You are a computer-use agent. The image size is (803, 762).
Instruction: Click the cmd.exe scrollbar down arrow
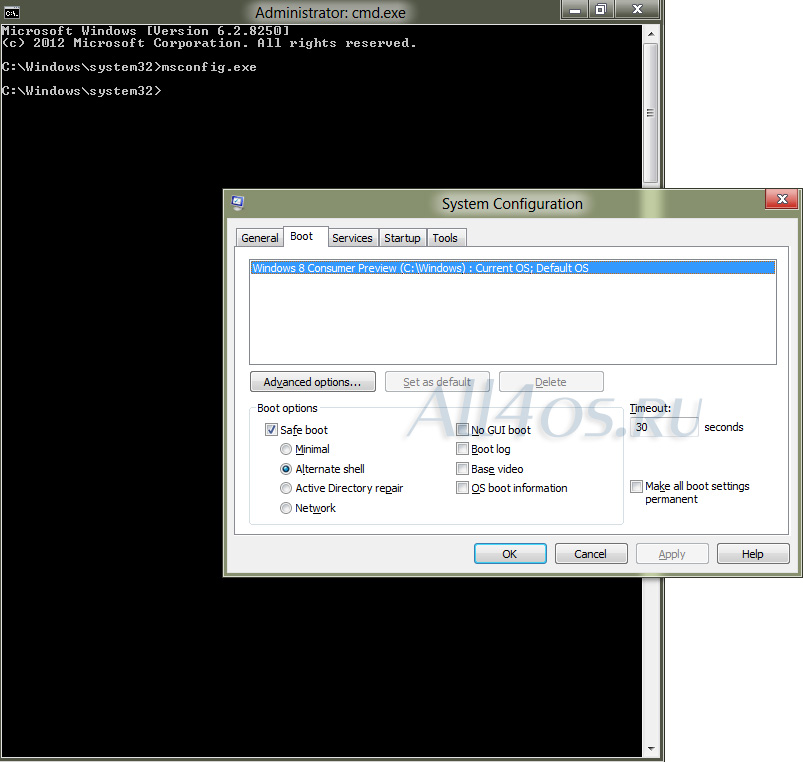pyautogui.click(x=650, y=749)
